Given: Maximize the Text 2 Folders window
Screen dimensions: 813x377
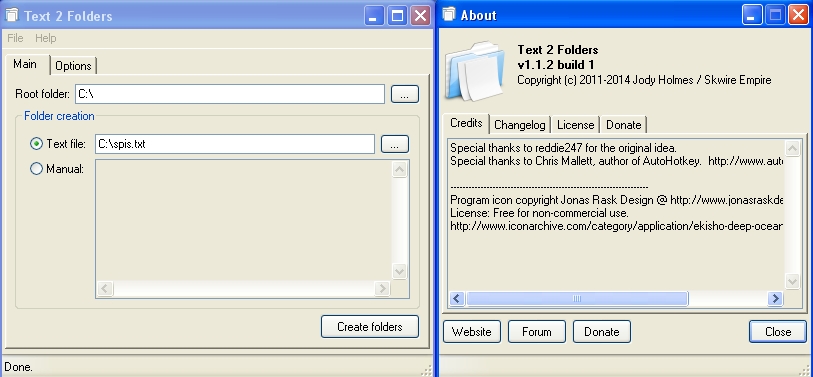Looking at the screenshot, I should tap(397, 16).
